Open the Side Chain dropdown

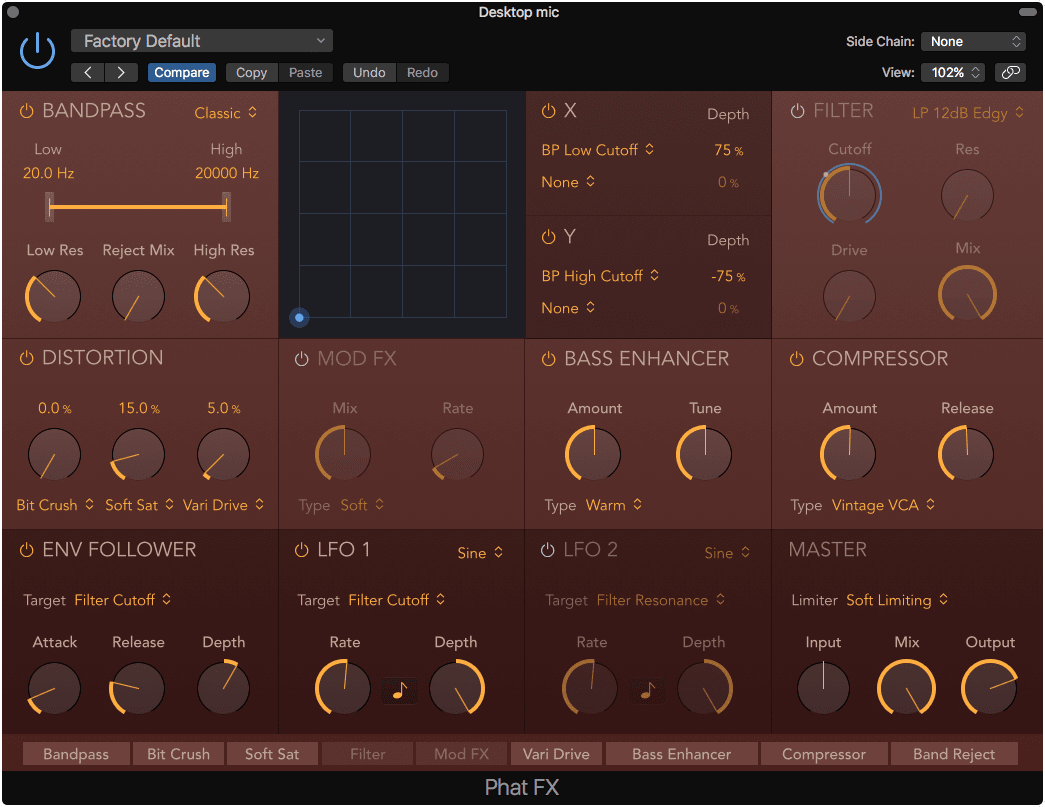click(973, 42)
